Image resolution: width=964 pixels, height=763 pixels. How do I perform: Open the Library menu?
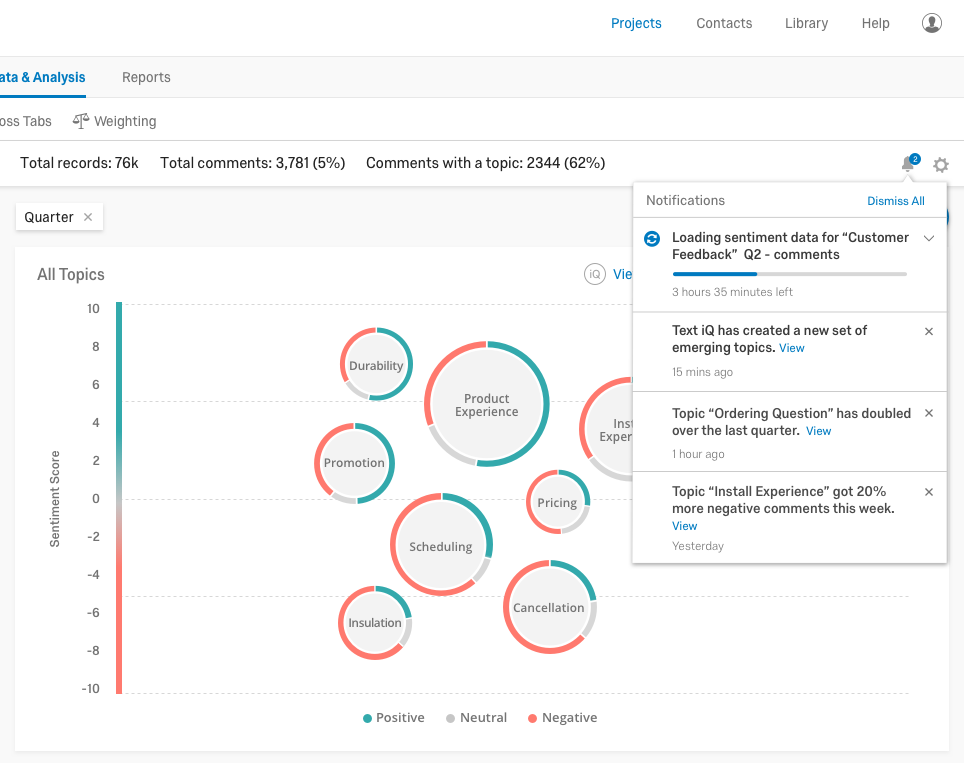click(806, 23)
